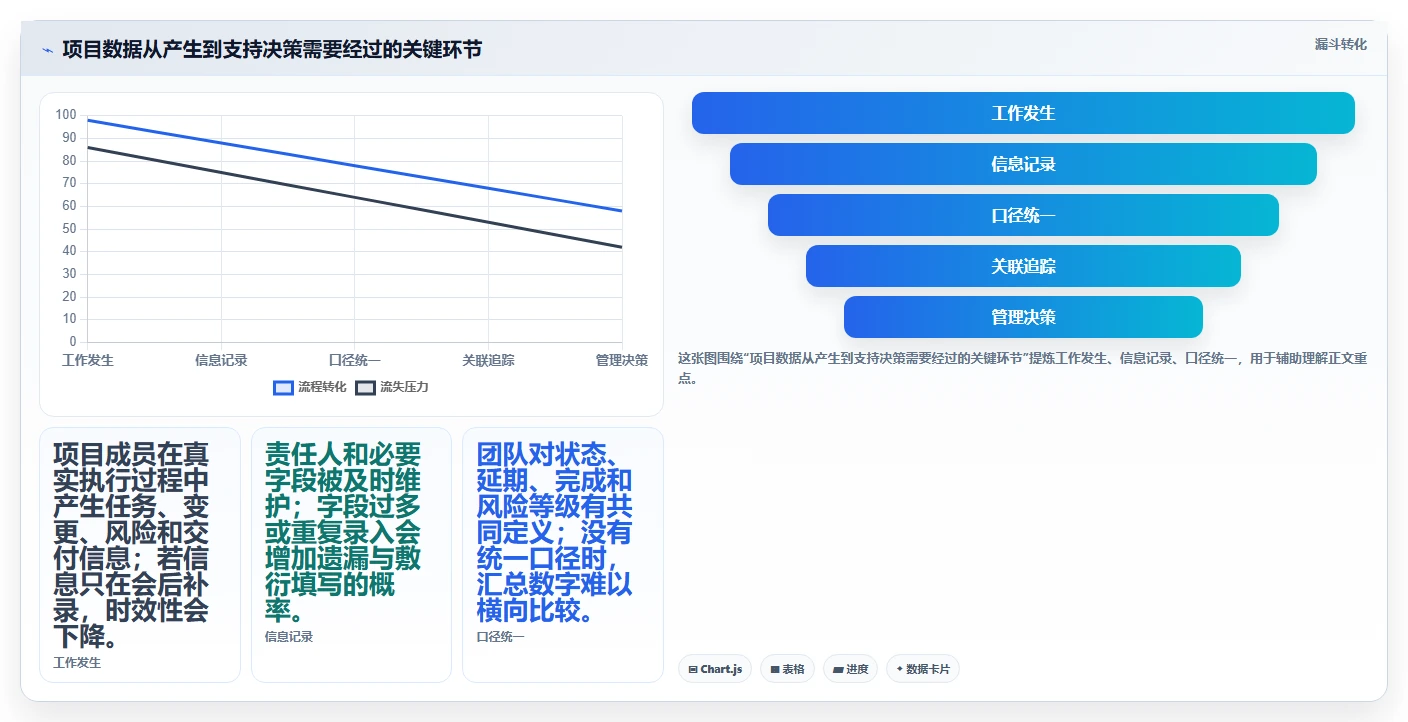1408x722 pixels.
Task: Select the 关联追踪 funnel bar
Action: 1023,266
